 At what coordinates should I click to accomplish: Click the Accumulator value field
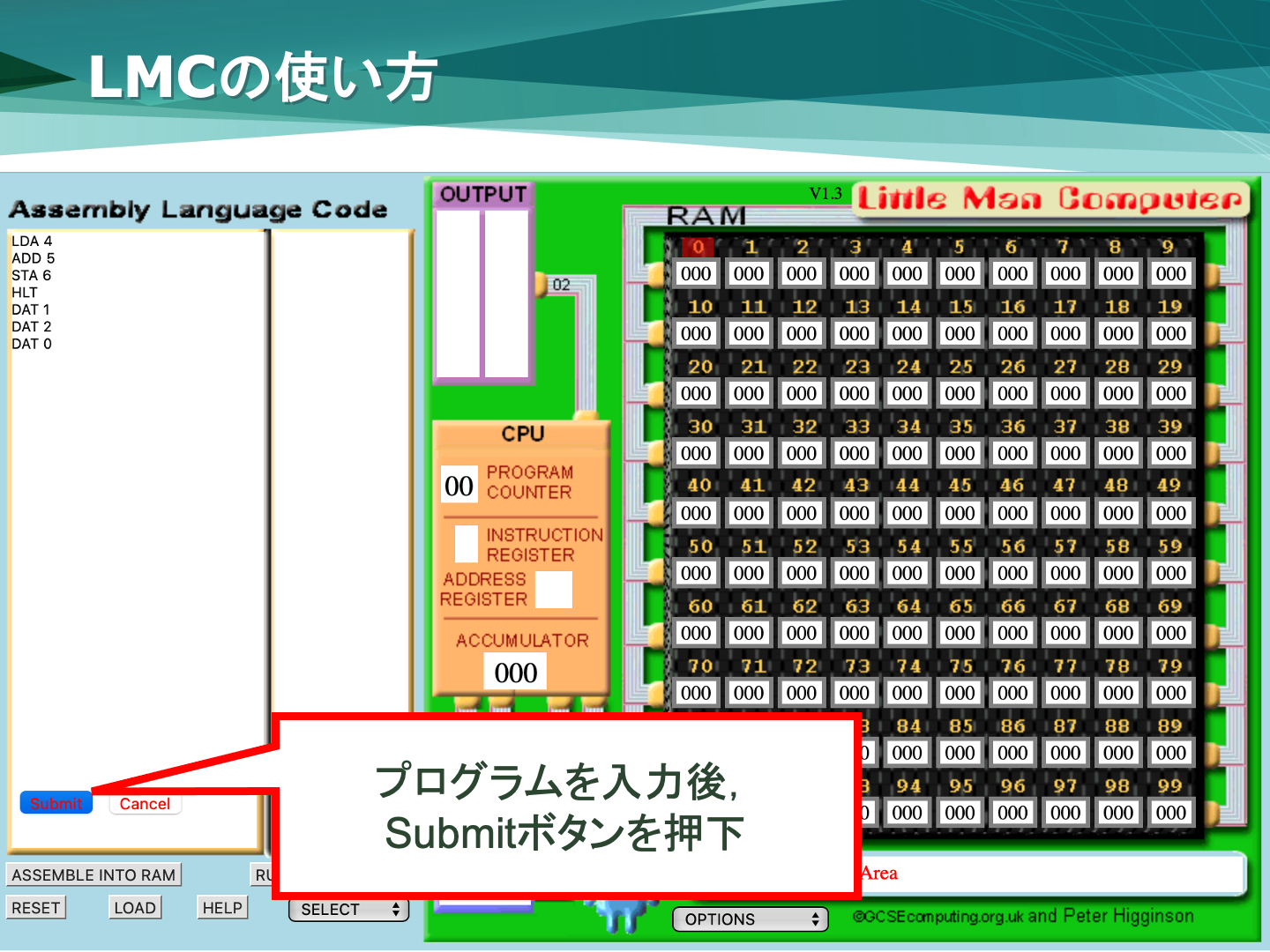[515, 673]
